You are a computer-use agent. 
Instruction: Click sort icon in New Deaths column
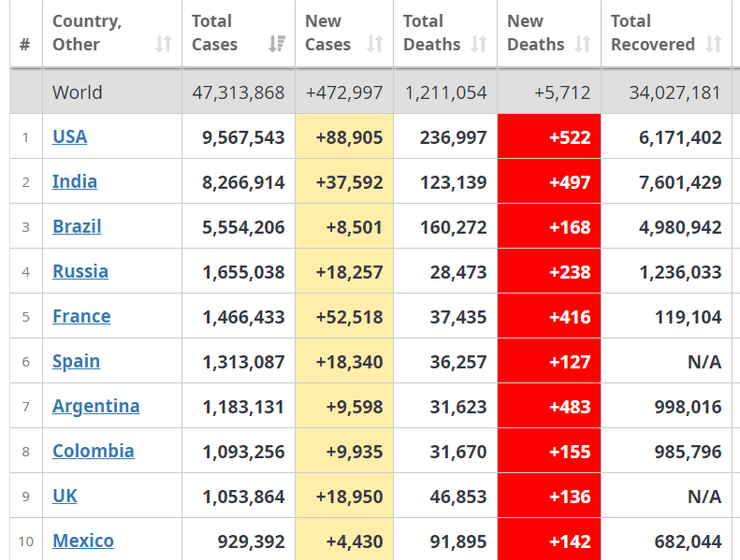(x=583, y=44)
